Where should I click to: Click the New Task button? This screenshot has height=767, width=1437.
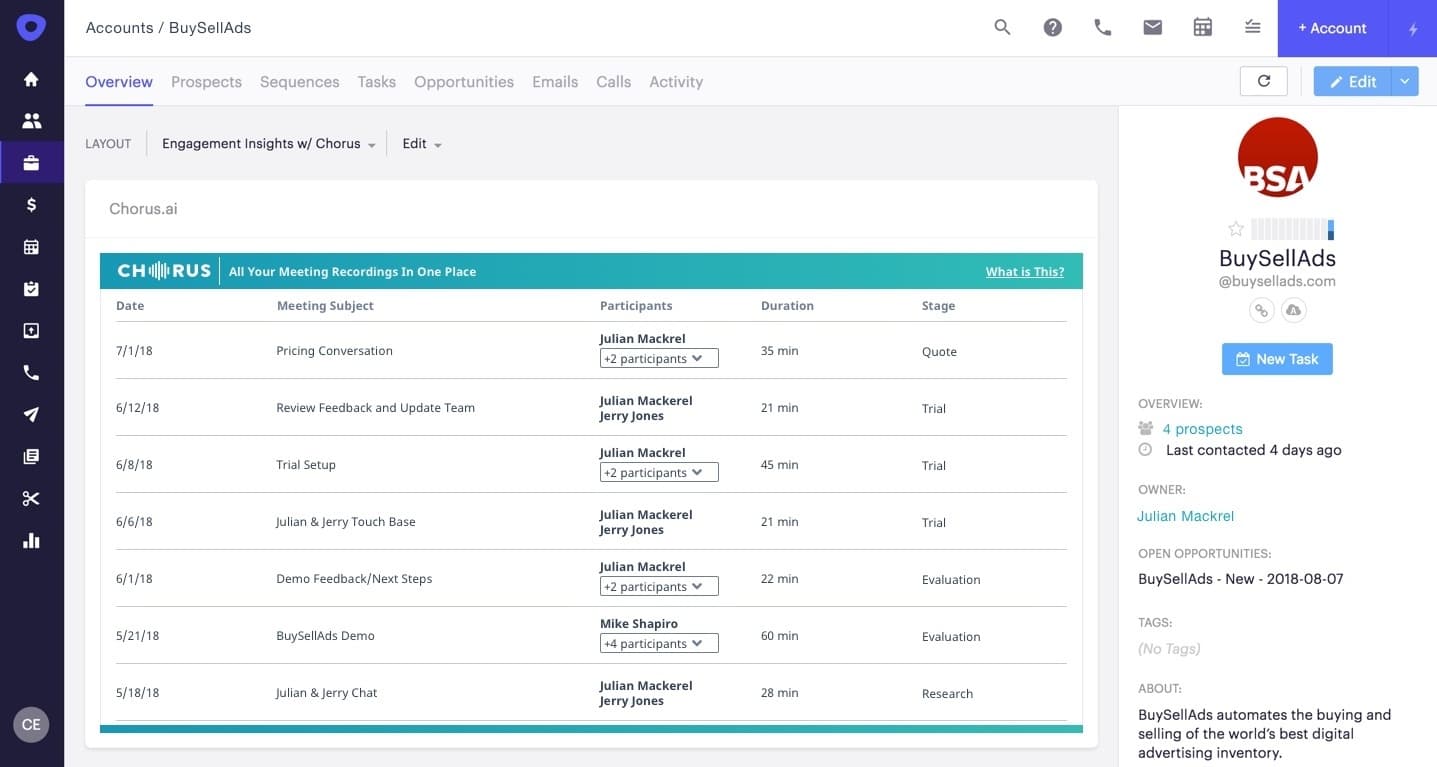tap(1276, 359)
